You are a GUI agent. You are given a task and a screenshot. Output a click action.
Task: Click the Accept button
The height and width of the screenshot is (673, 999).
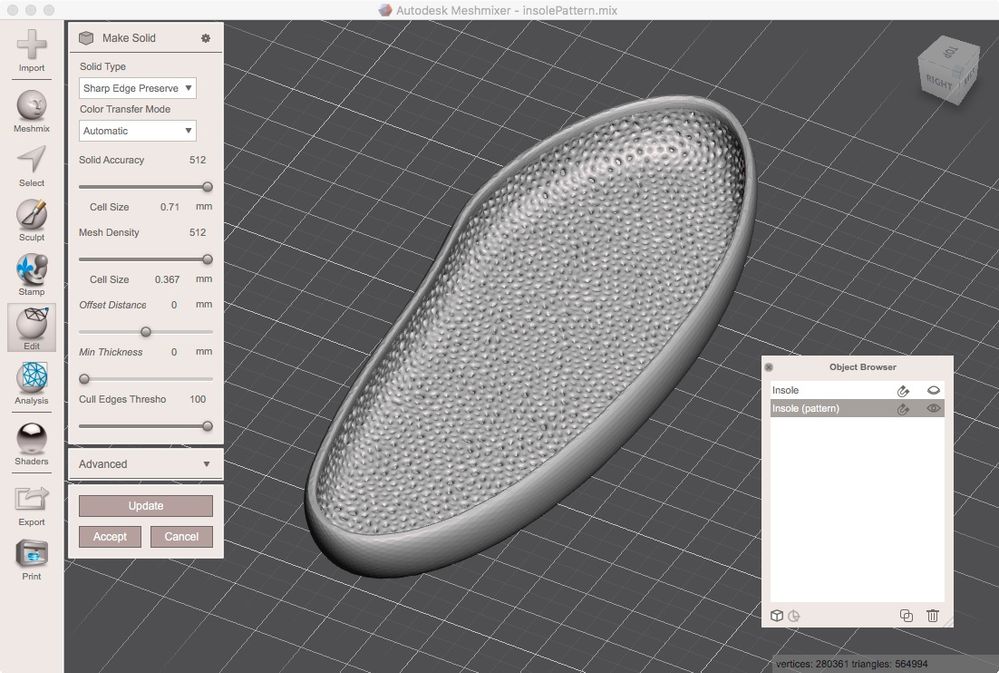point(110,537)
